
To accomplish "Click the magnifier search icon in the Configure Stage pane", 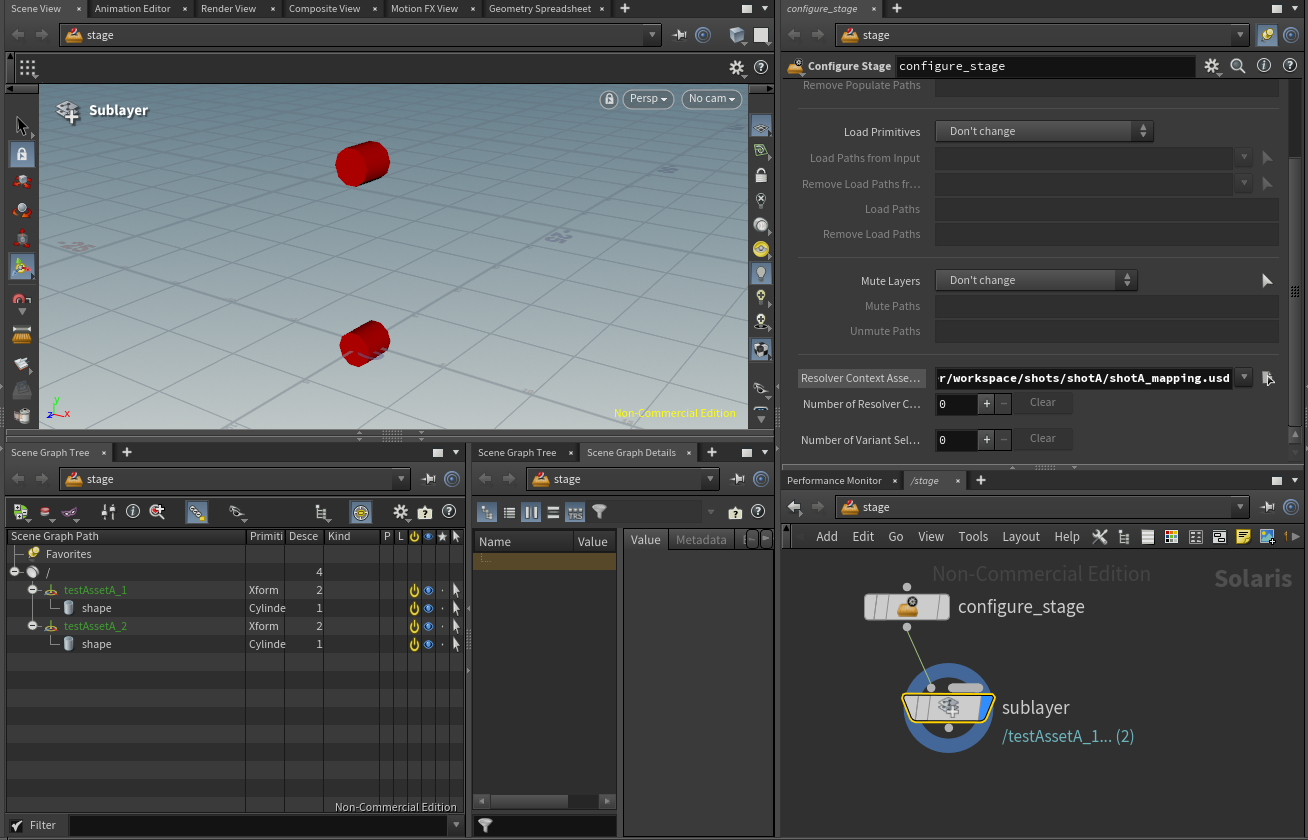I will pos(1238,66).
